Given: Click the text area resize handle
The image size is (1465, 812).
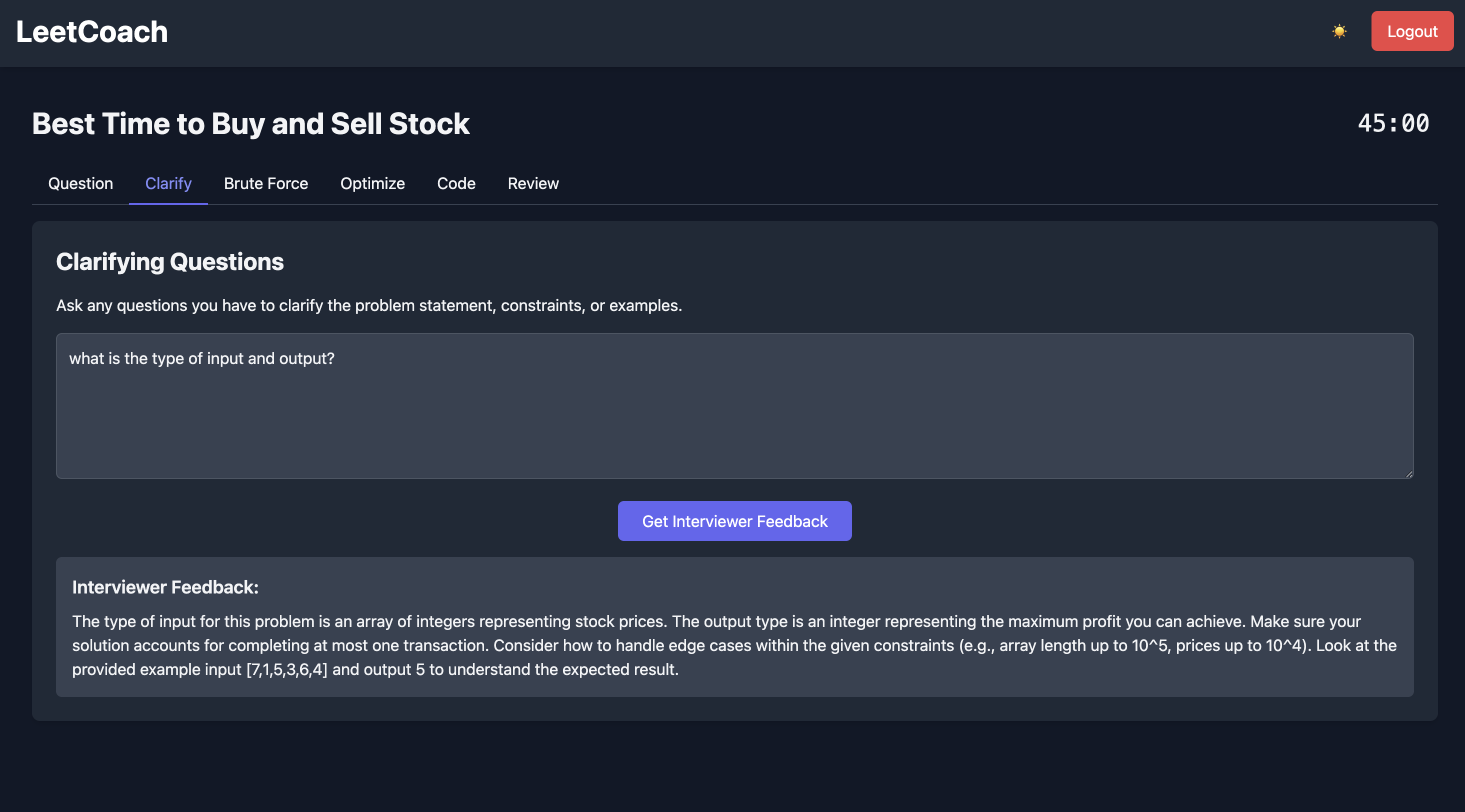Looking at the screenshot, I should pyautogui.click(x=1408, y=473).
